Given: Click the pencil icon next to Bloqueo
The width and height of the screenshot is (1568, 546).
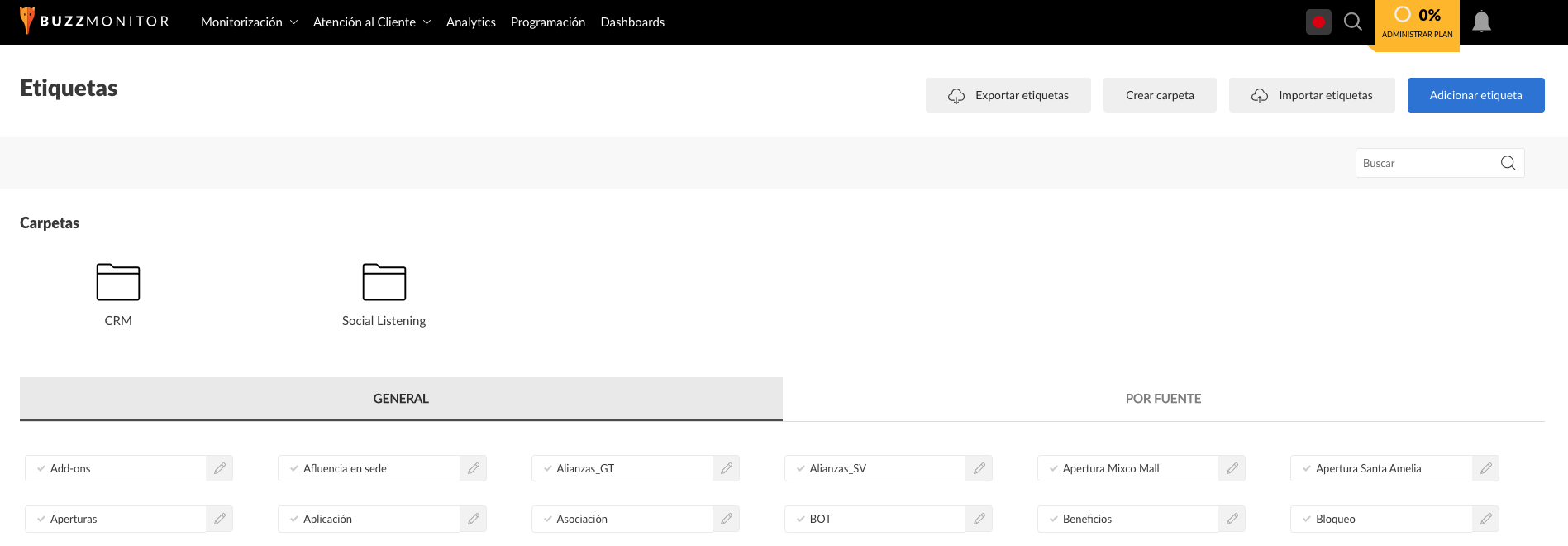Looking at the screenshot, I should point(1486,519).
